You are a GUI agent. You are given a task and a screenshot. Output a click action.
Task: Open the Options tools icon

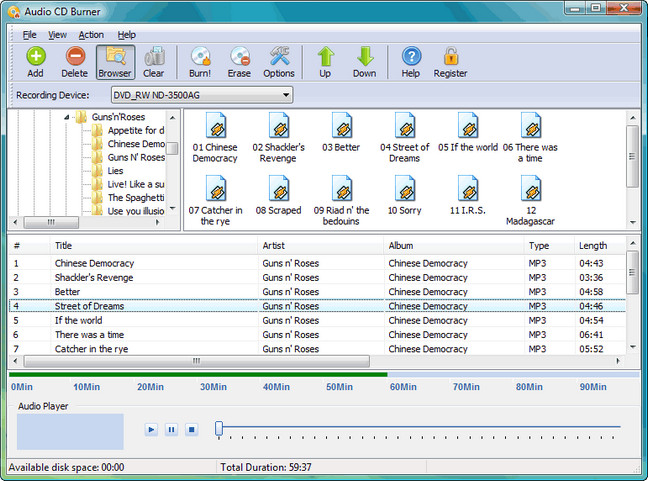click(279, 57)
